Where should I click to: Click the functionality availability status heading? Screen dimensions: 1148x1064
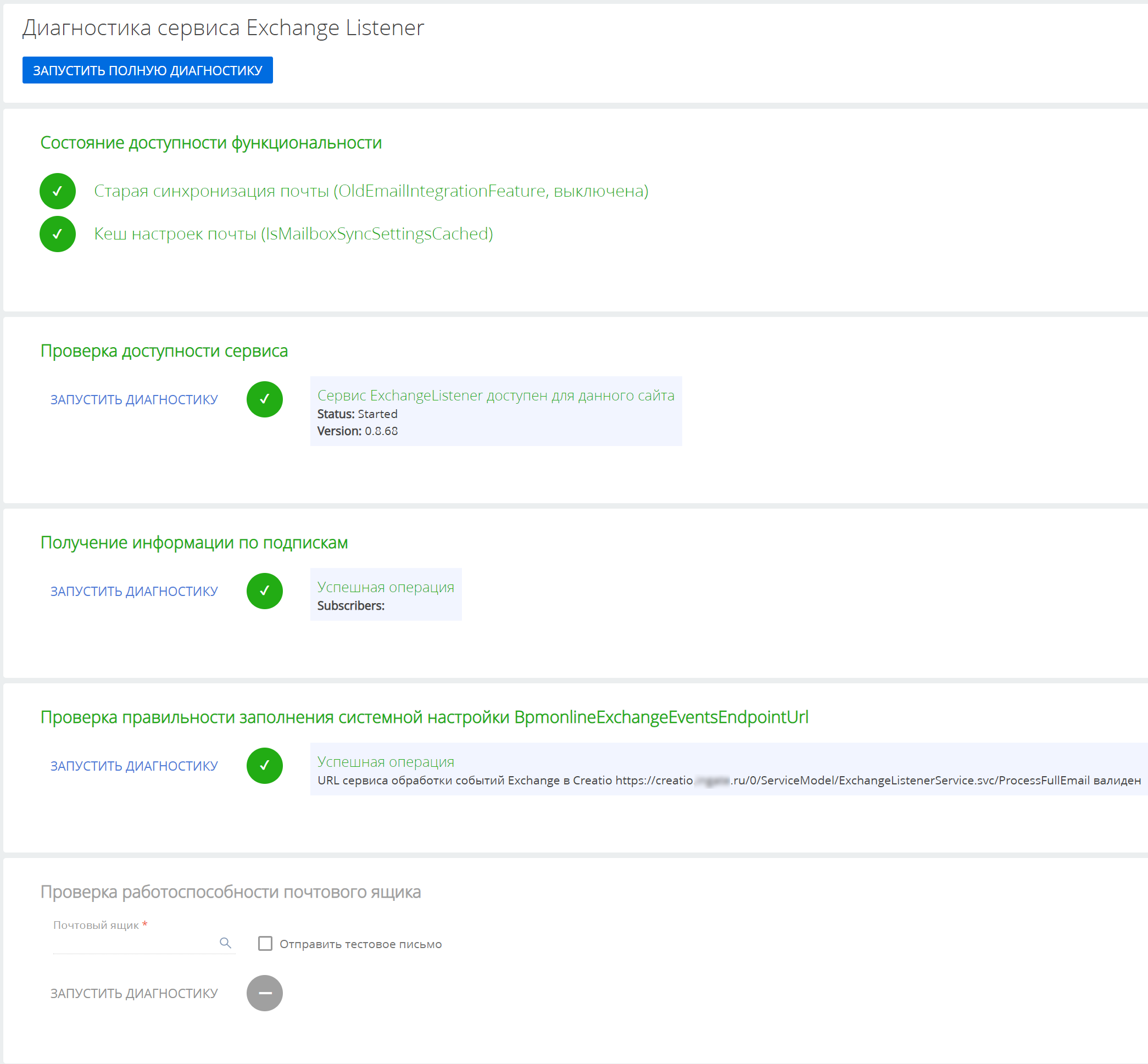211,143
